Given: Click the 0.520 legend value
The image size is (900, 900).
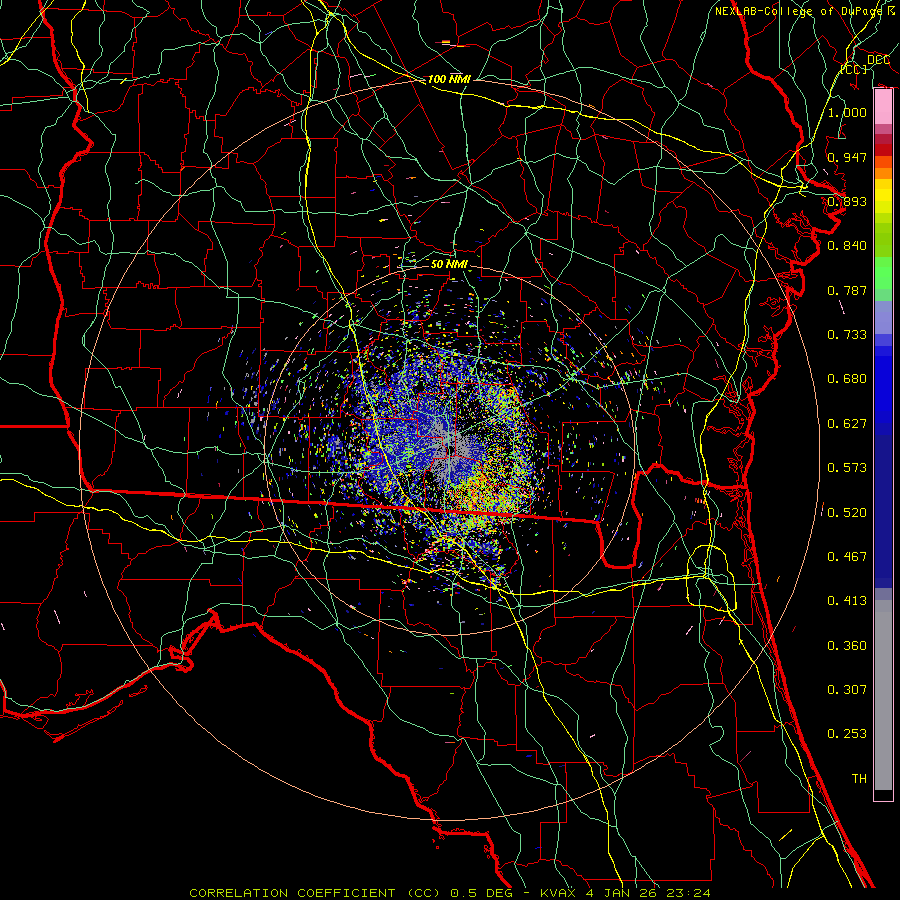Looking at the screenshot, I should pos(847,513).
